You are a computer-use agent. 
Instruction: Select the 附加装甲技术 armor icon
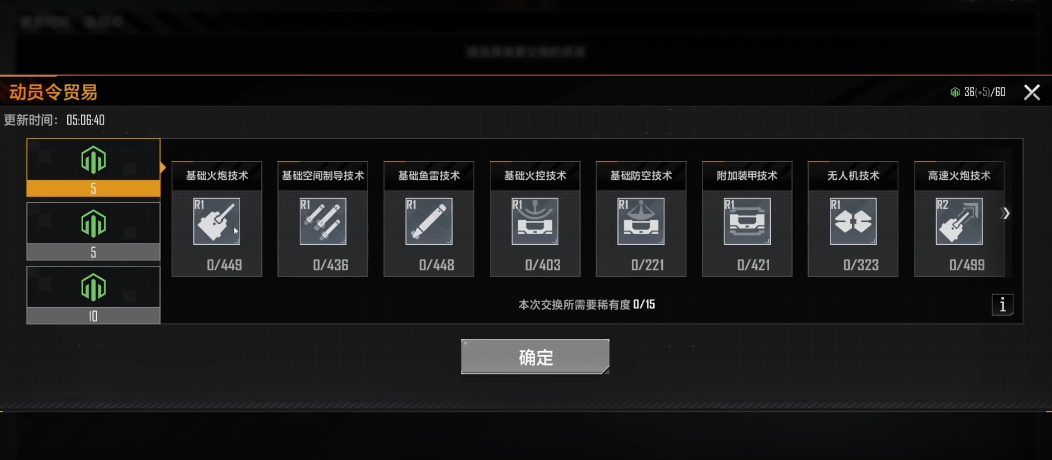747,221
